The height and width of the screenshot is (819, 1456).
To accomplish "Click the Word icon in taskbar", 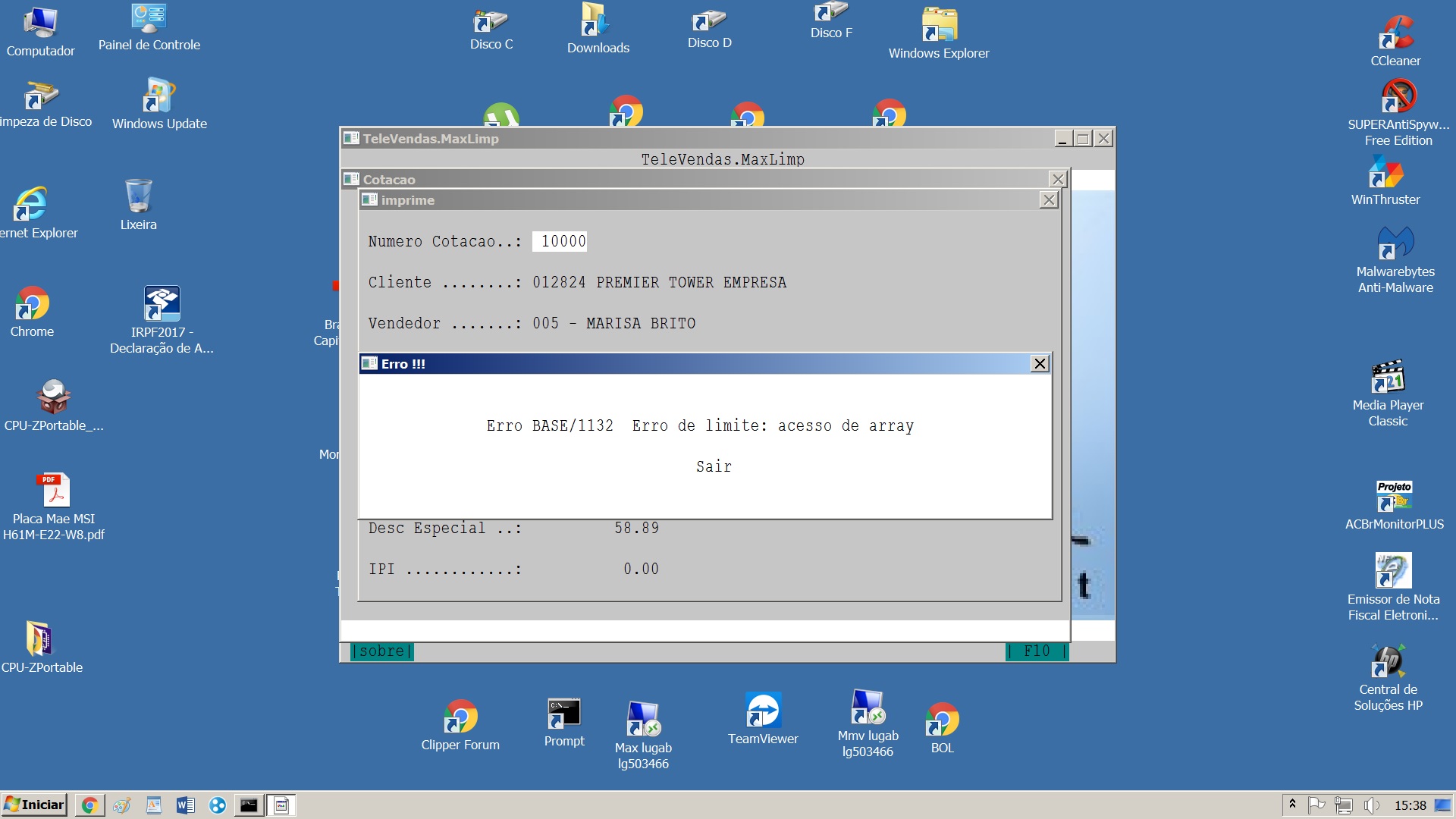I will (185, 805).
